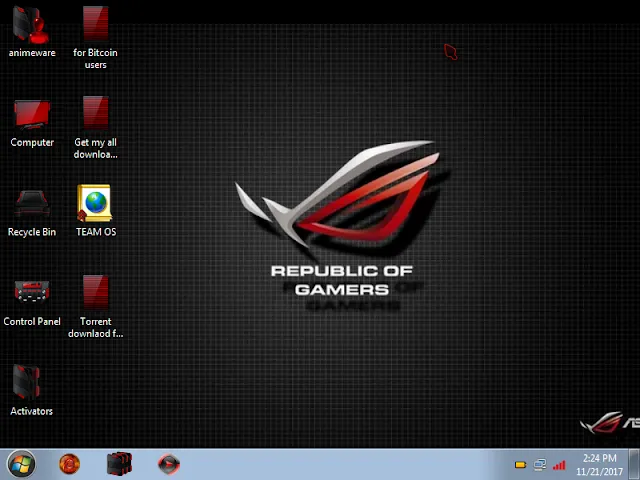Open the TEAM OS shortcut icon
Screen dimensions: 640x480
(94, 203)
